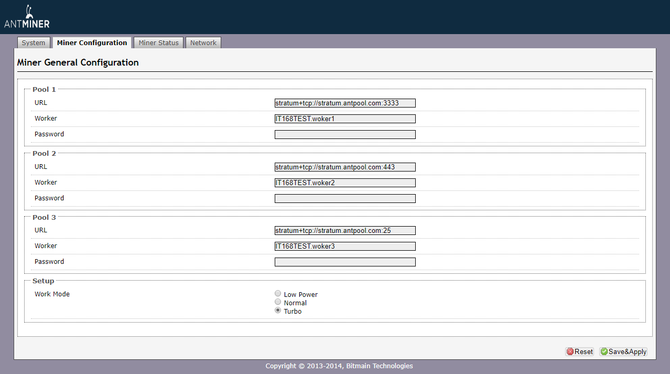This screenshot has height=374, width=670.
Task: Select Normal work mode
Action: pyautogui.click(x=278, y=302)
